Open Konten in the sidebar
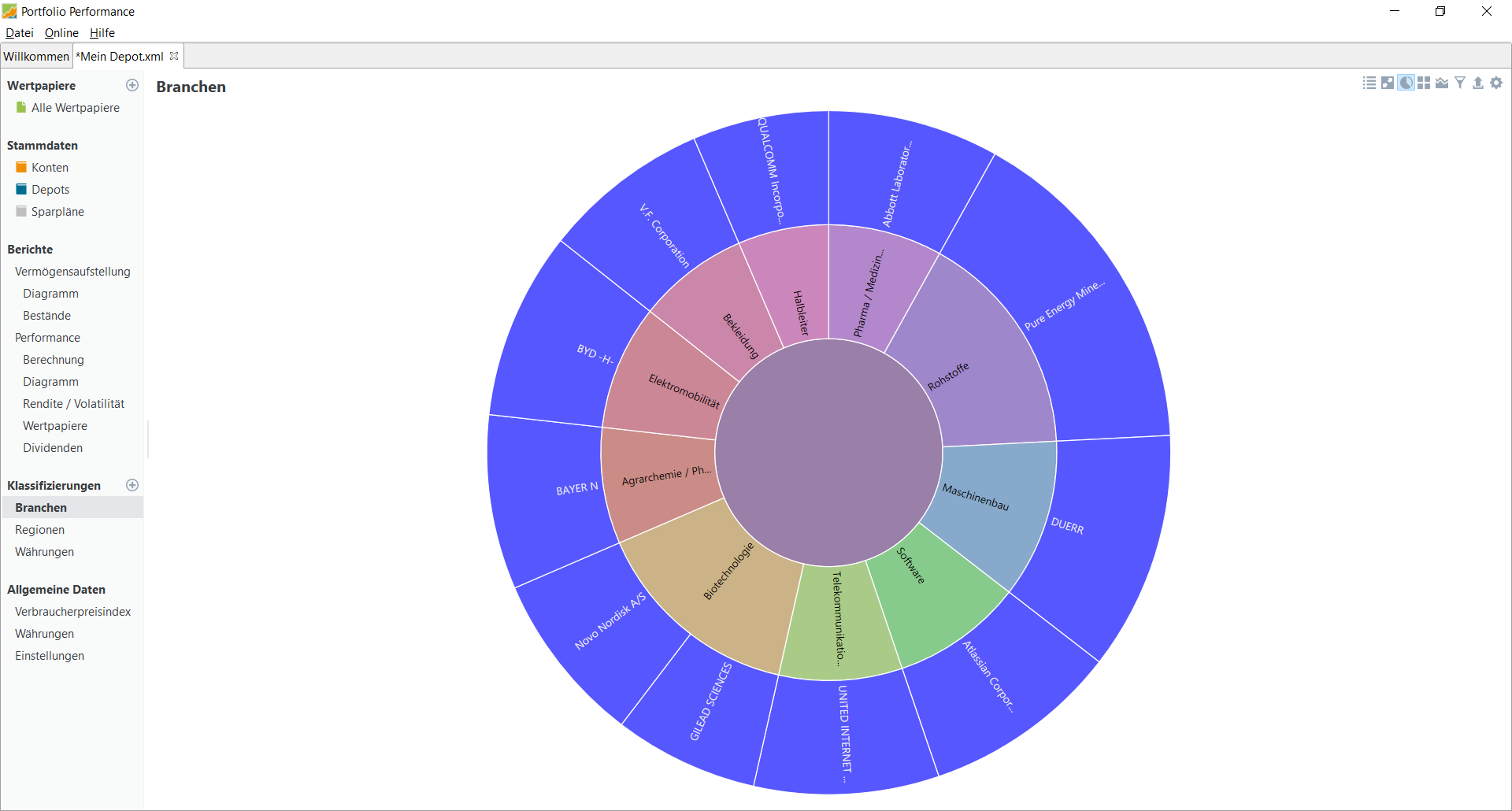This screenshot has height=811, width=1512. coord(50,168)
